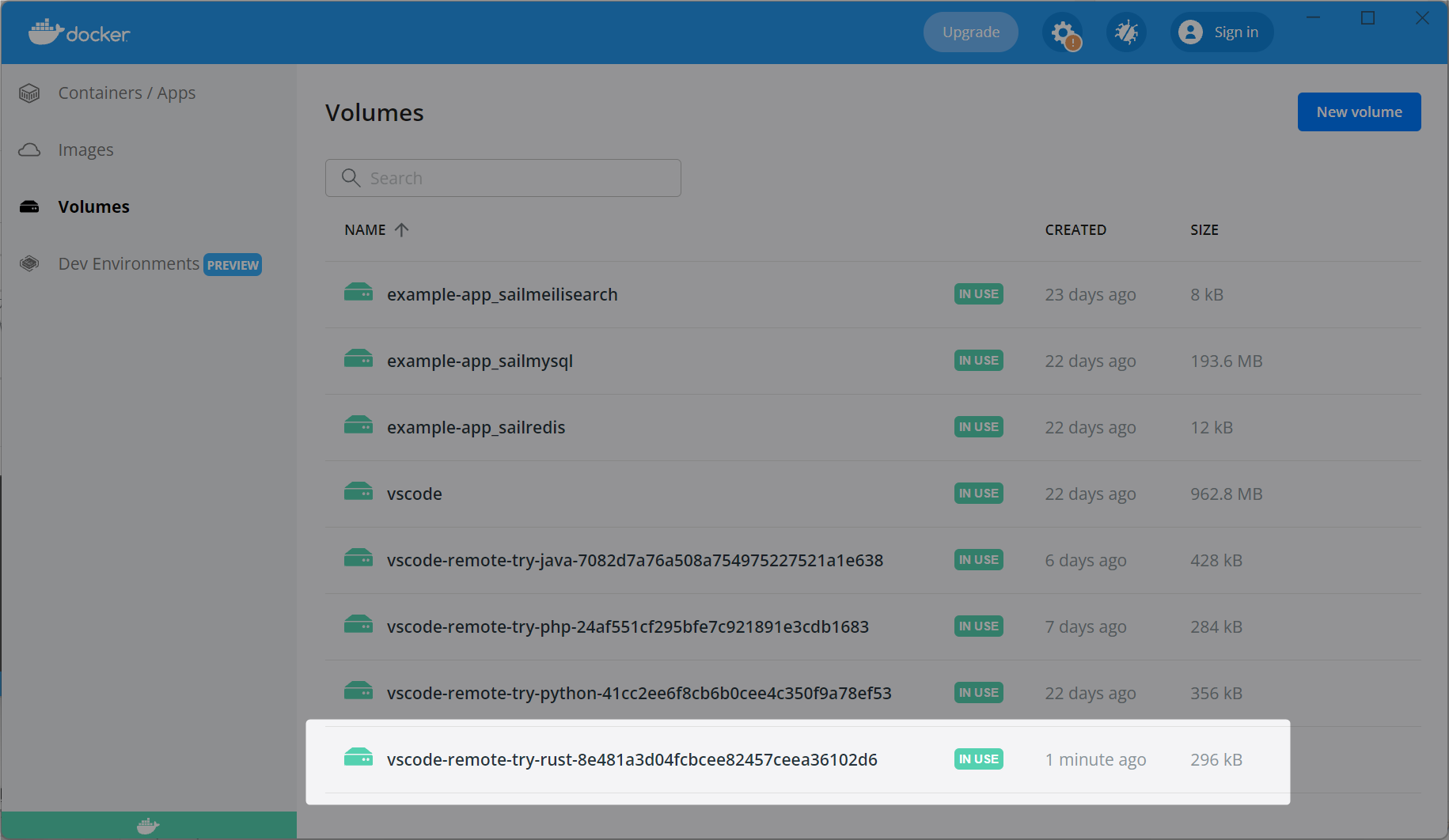Click the user avatar icon
This screenshot has width=1449, height=840.
pos(1190,32)
